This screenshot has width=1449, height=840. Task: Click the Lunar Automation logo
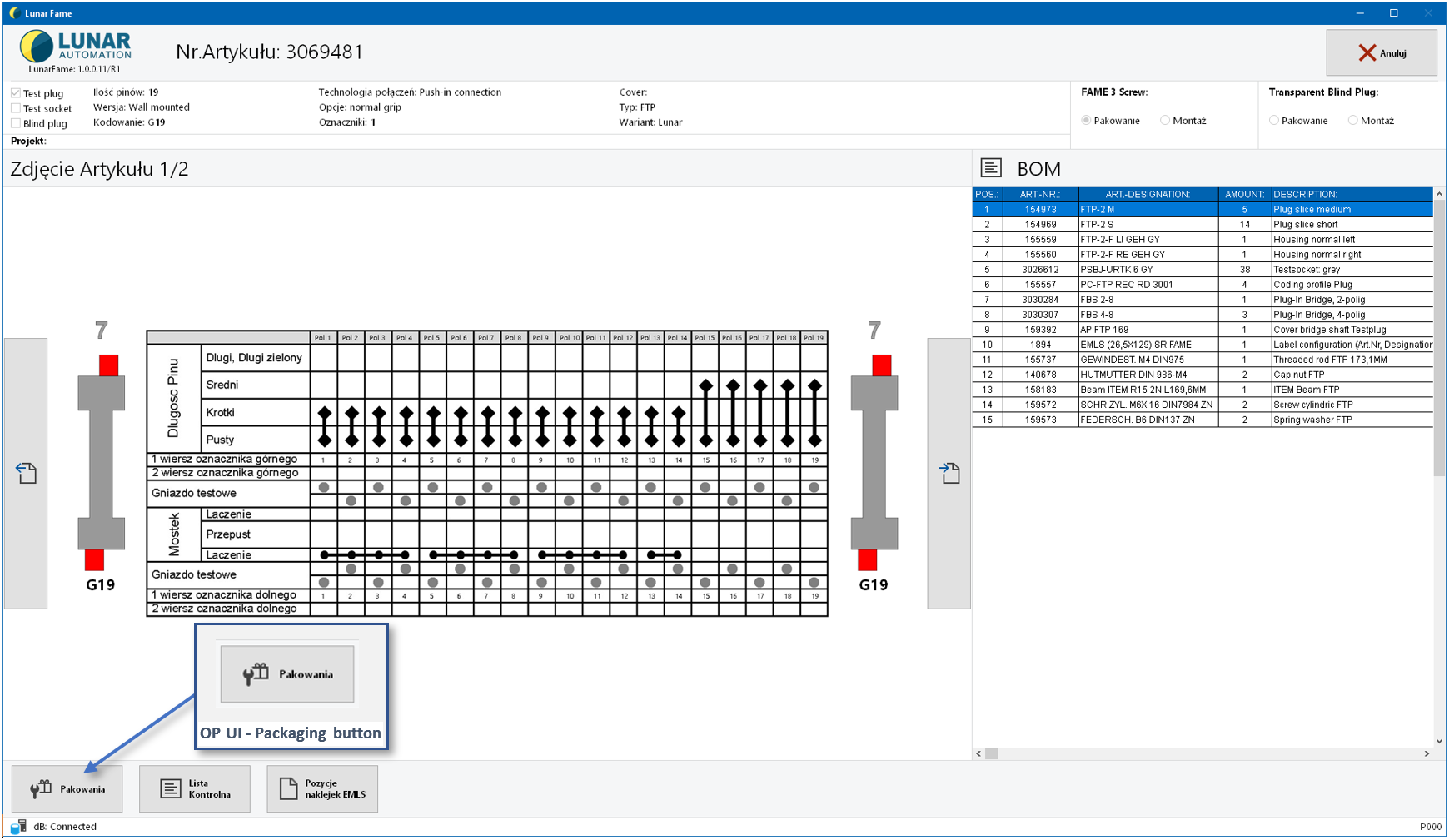[76, 47]
